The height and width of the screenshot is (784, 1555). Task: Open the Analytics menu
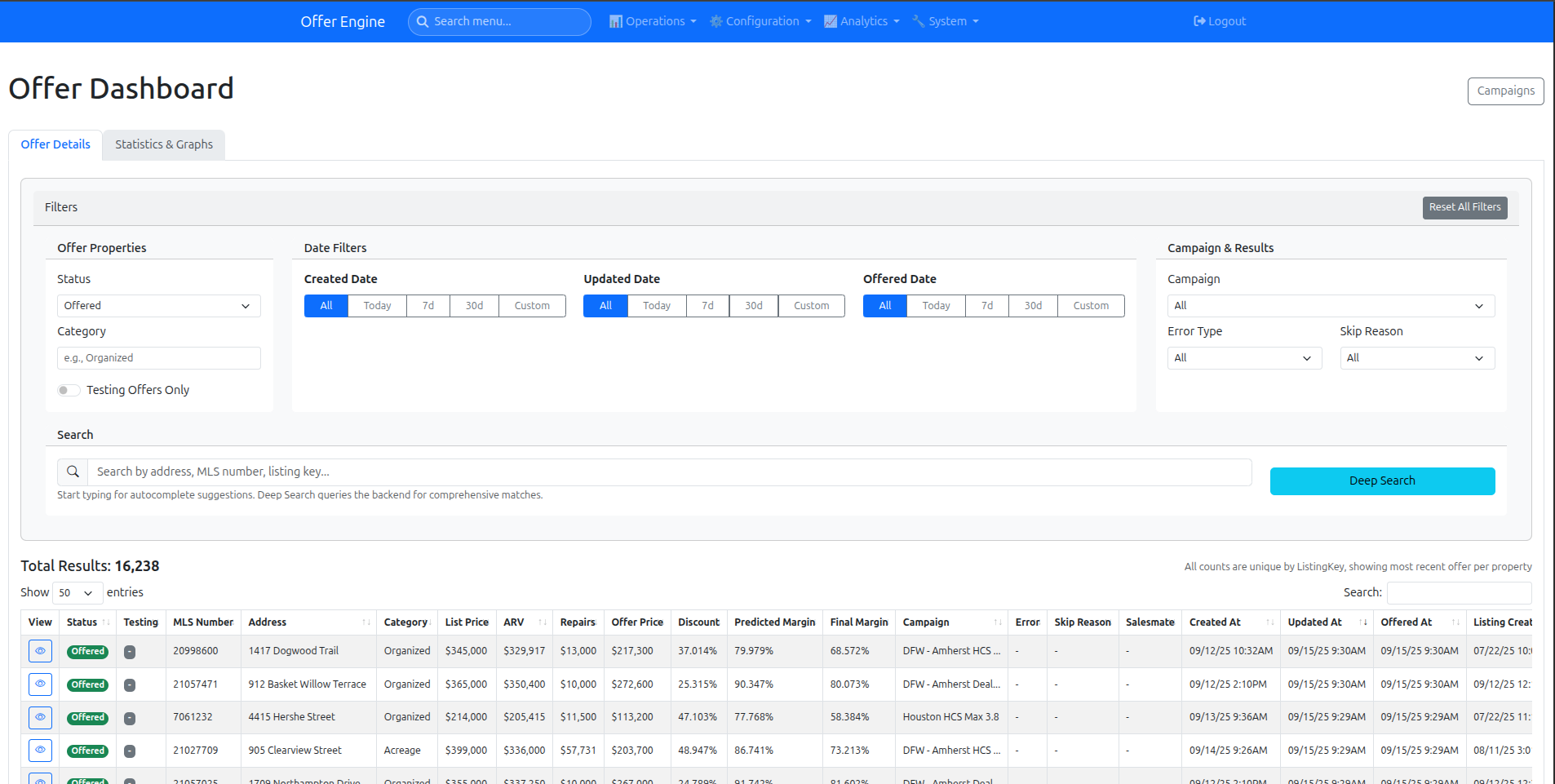click(x=862, y=21)
